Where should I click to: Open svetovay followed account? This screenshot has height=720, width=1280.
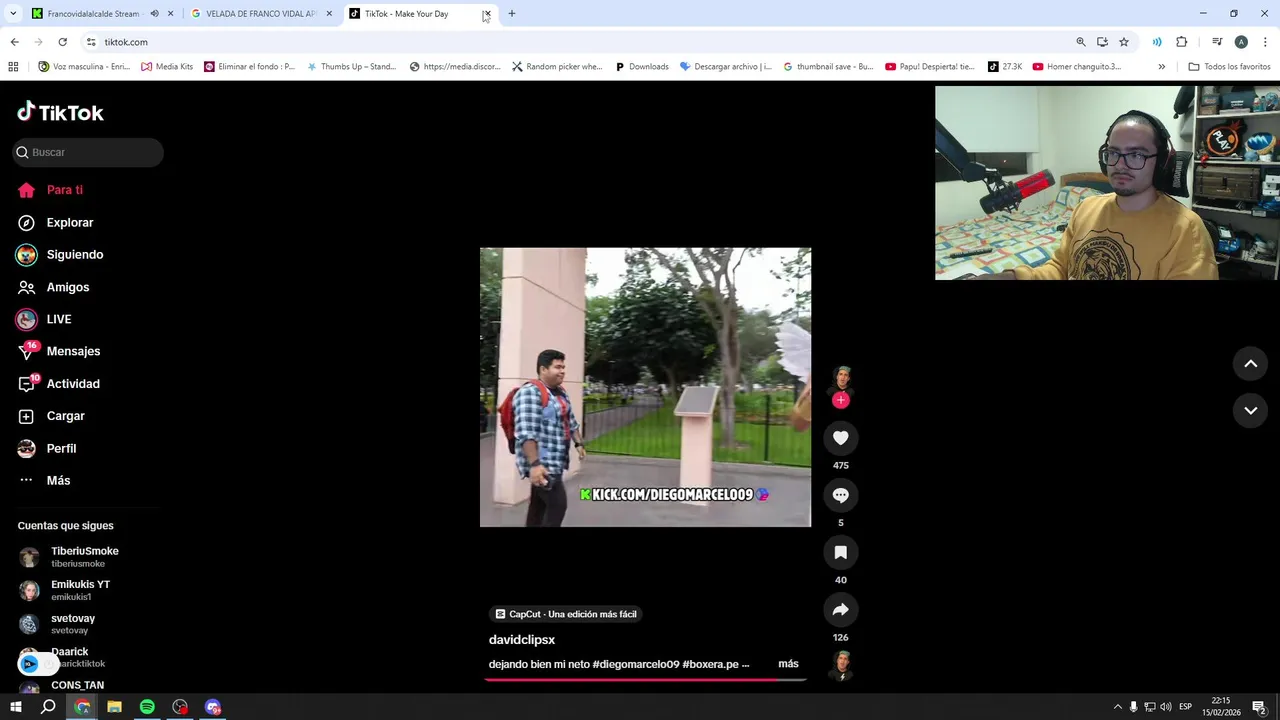pos(72,624)
